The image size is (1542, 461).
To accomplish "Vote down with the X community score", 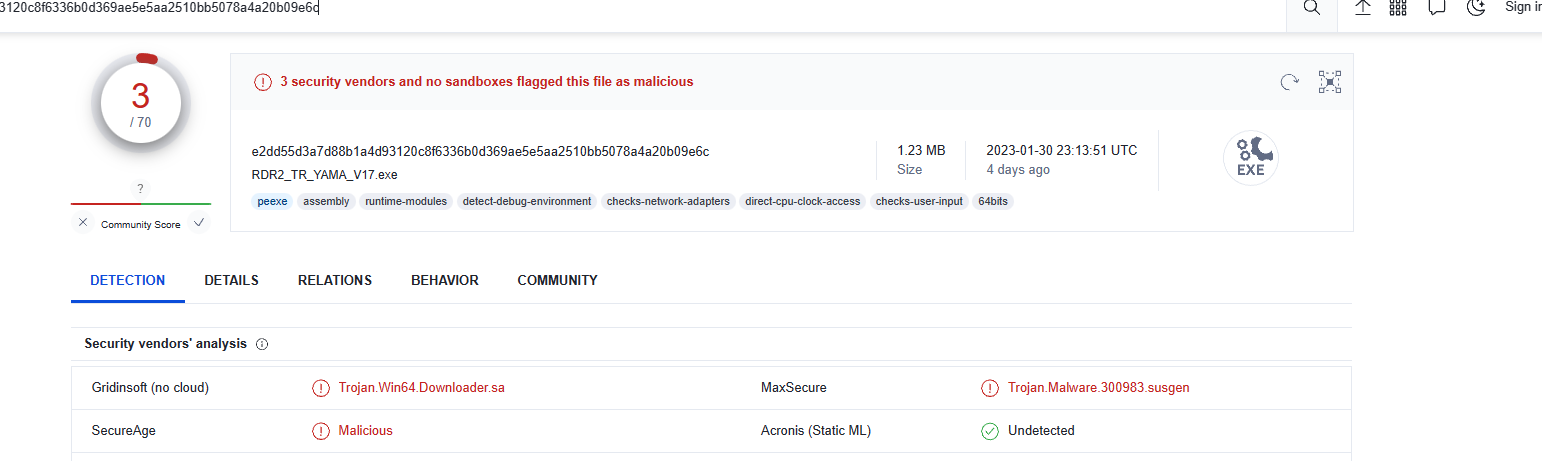I will tap(83, 223).
